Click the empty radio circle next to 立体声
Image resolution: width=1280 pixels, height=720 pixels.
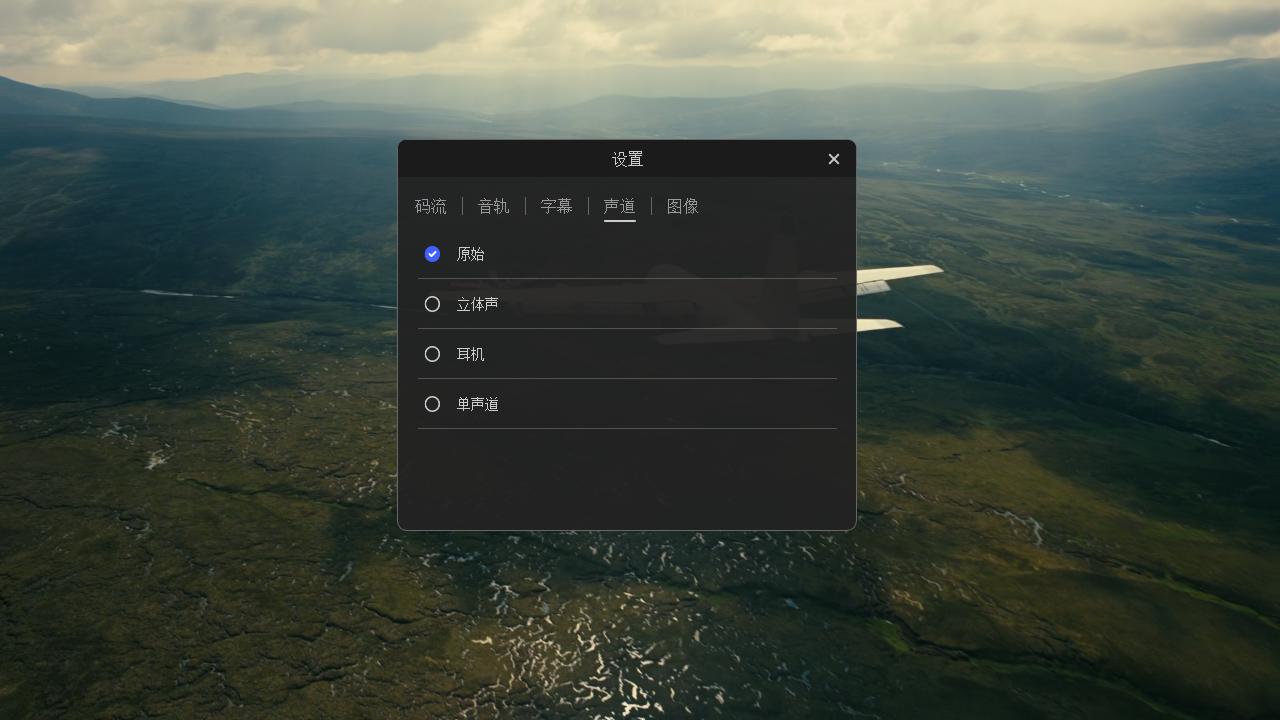point(432,304)
